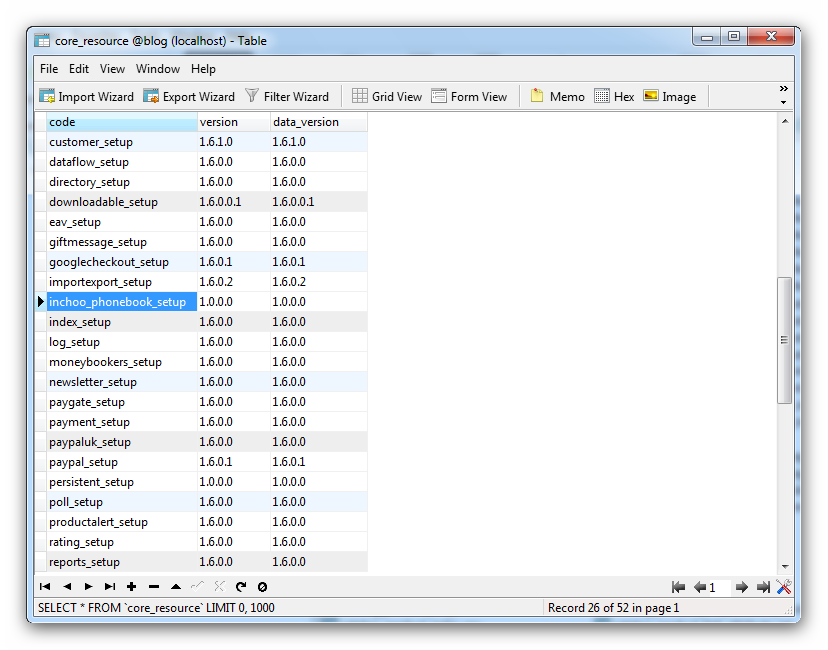
Task: Switch to Form View
Action: (469, 97)
